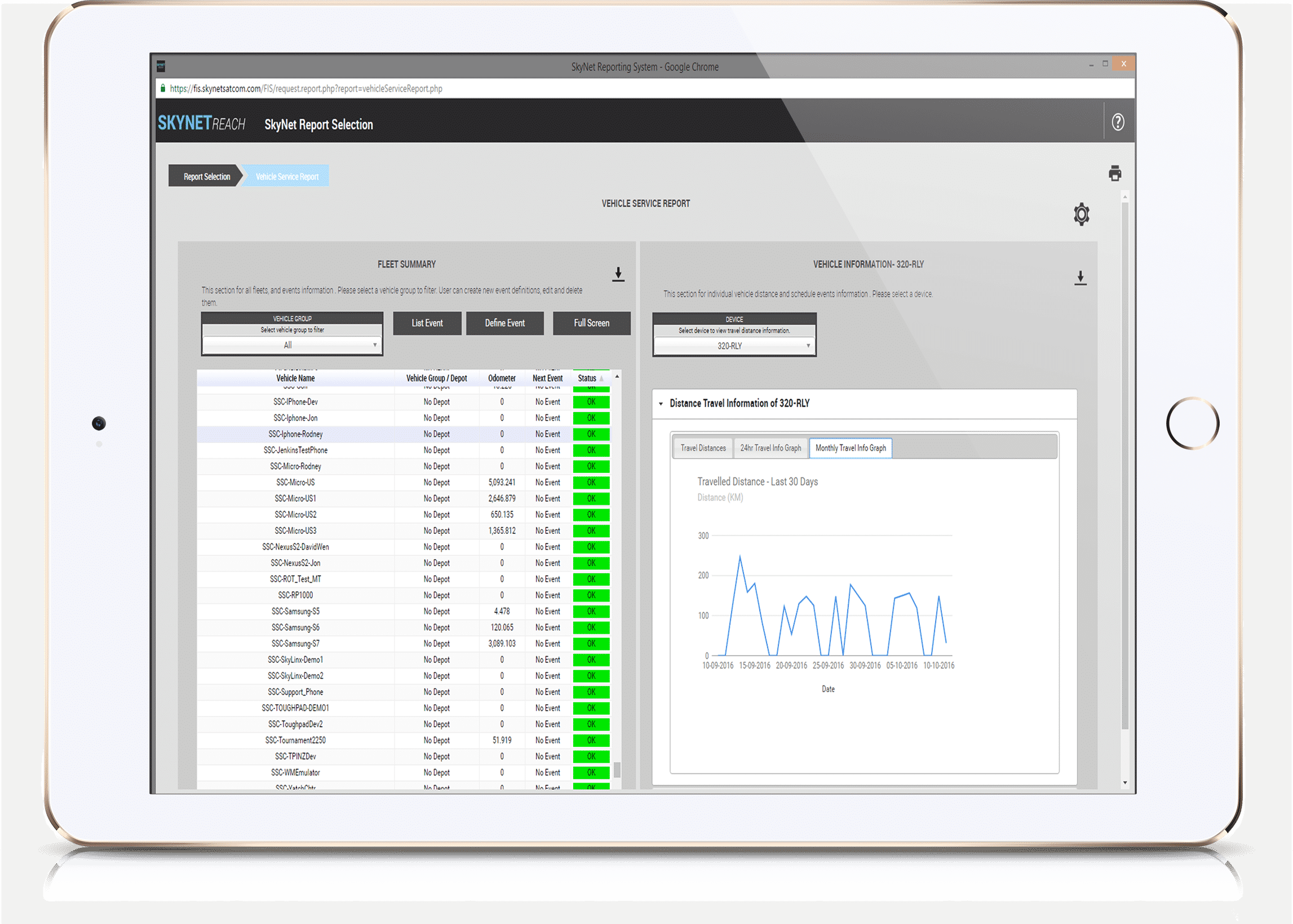This screenshot has width=1293, height=924.
Task: Click page scroll down arrow
Action: (1124, 783)
